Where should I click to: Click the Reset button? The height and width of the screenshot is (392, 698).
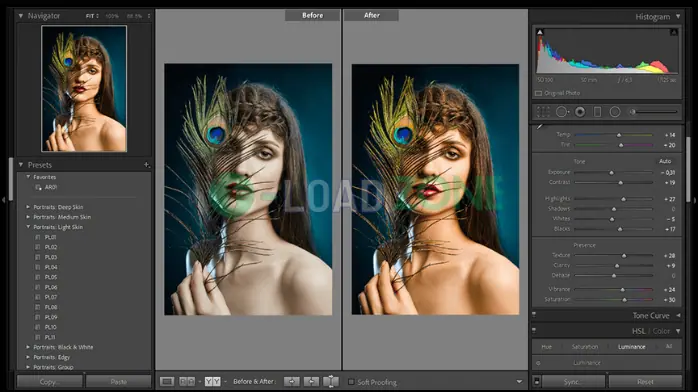point(645,381)
